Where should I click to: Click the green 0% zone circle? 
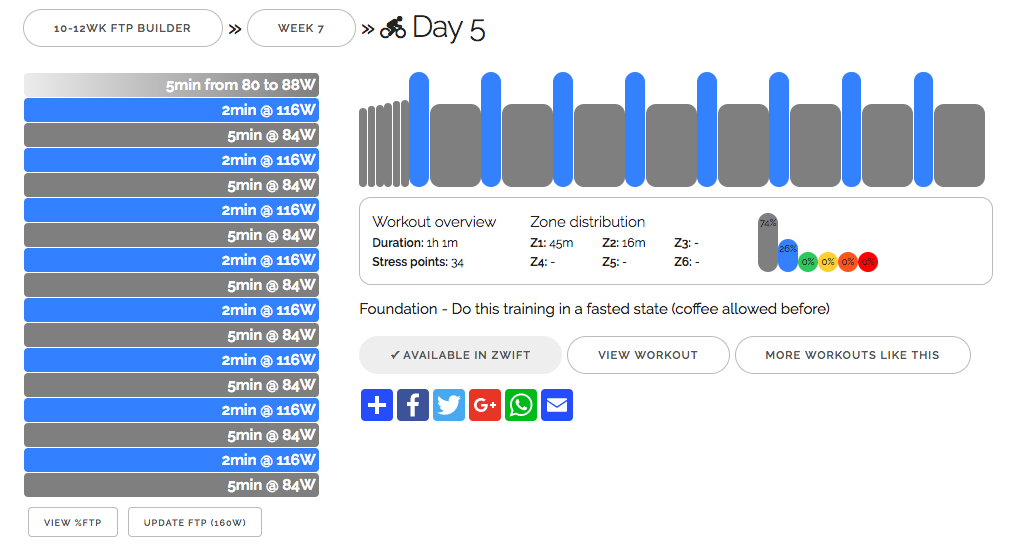click(808, 262)
